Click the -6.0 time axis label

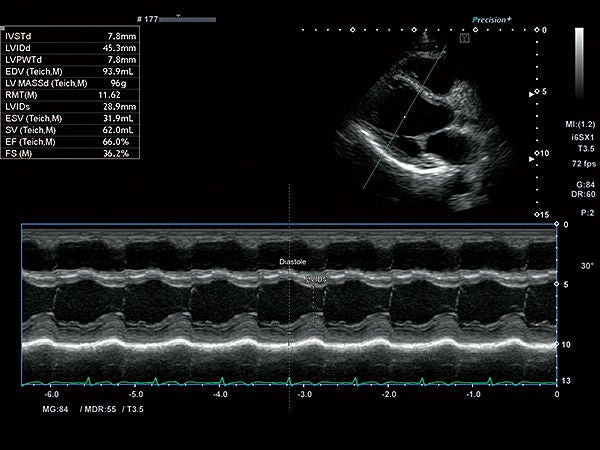(52, 395)
